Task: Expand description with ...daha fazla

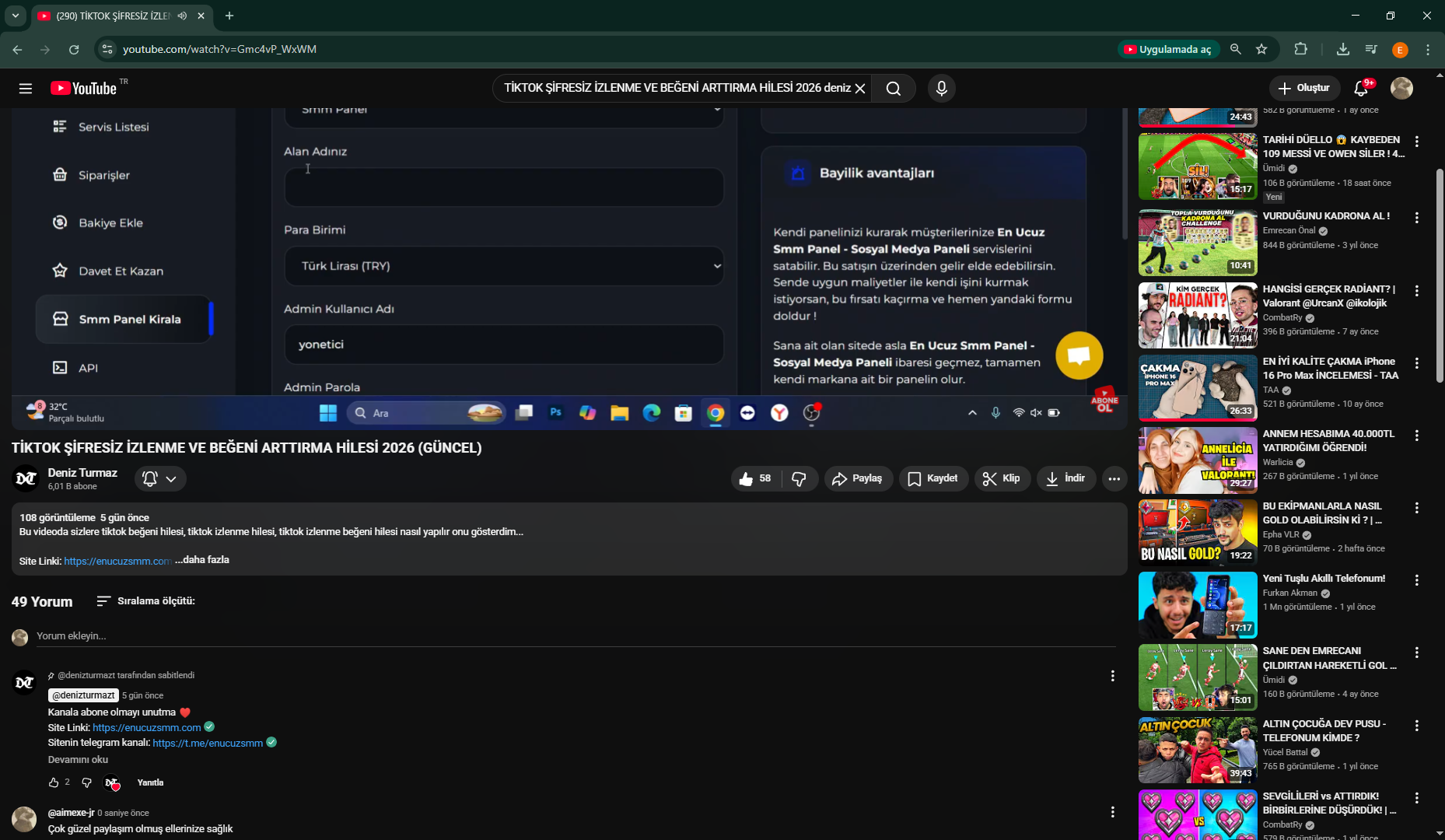Action: pyautogui.click(x=202, y=560)
